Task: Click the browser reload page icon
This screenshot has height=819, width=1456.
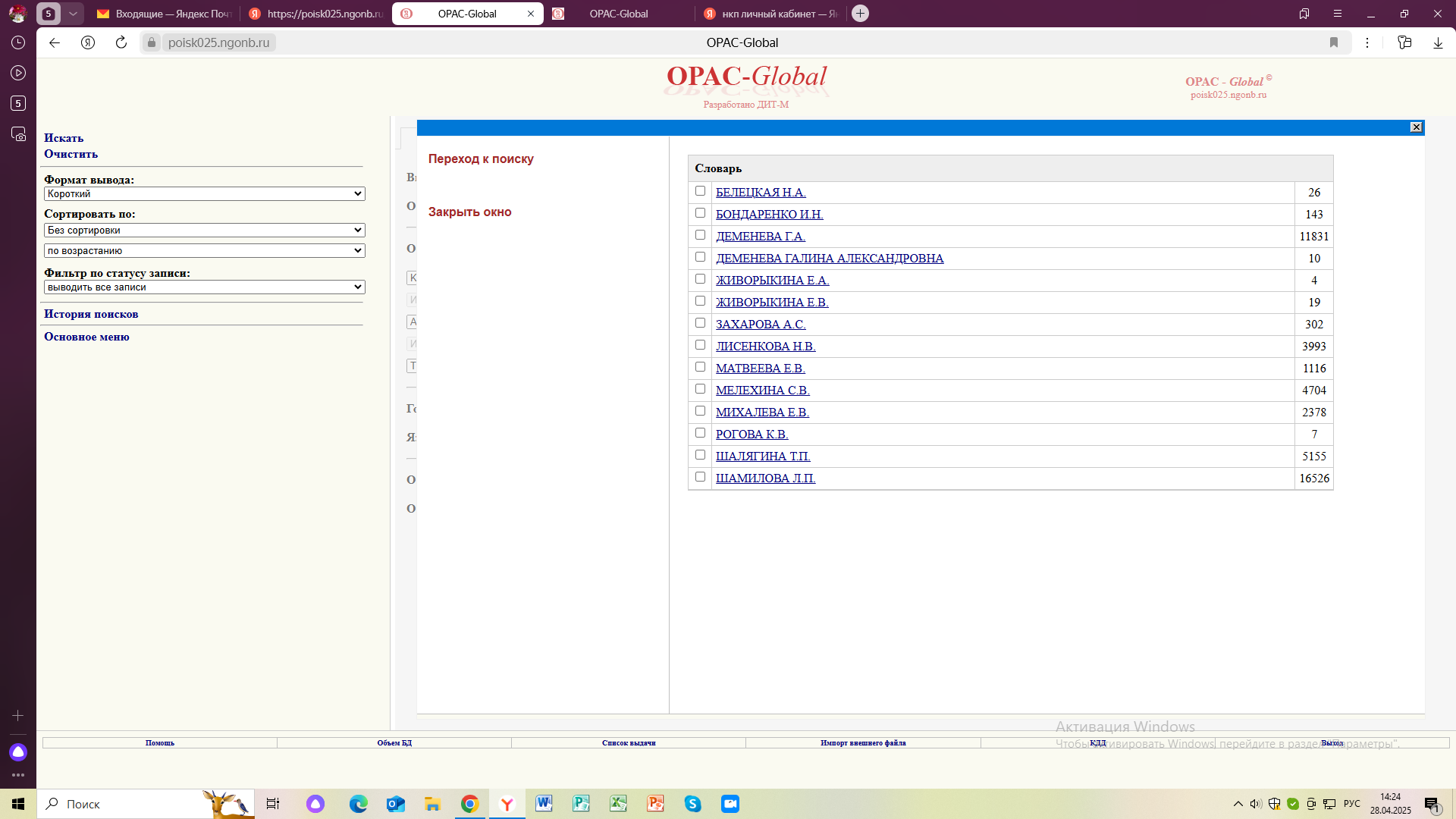Action: coord(121,42)
